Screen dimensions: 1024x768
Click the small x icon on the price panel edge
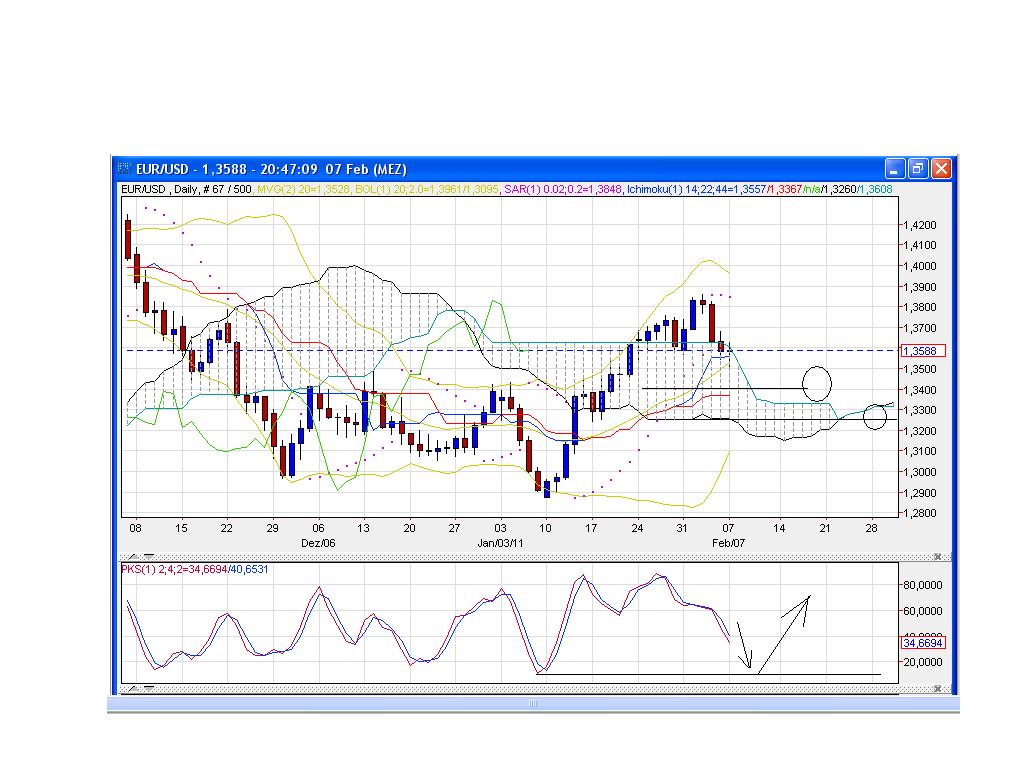pyautogui.click(x=938, y=557)
